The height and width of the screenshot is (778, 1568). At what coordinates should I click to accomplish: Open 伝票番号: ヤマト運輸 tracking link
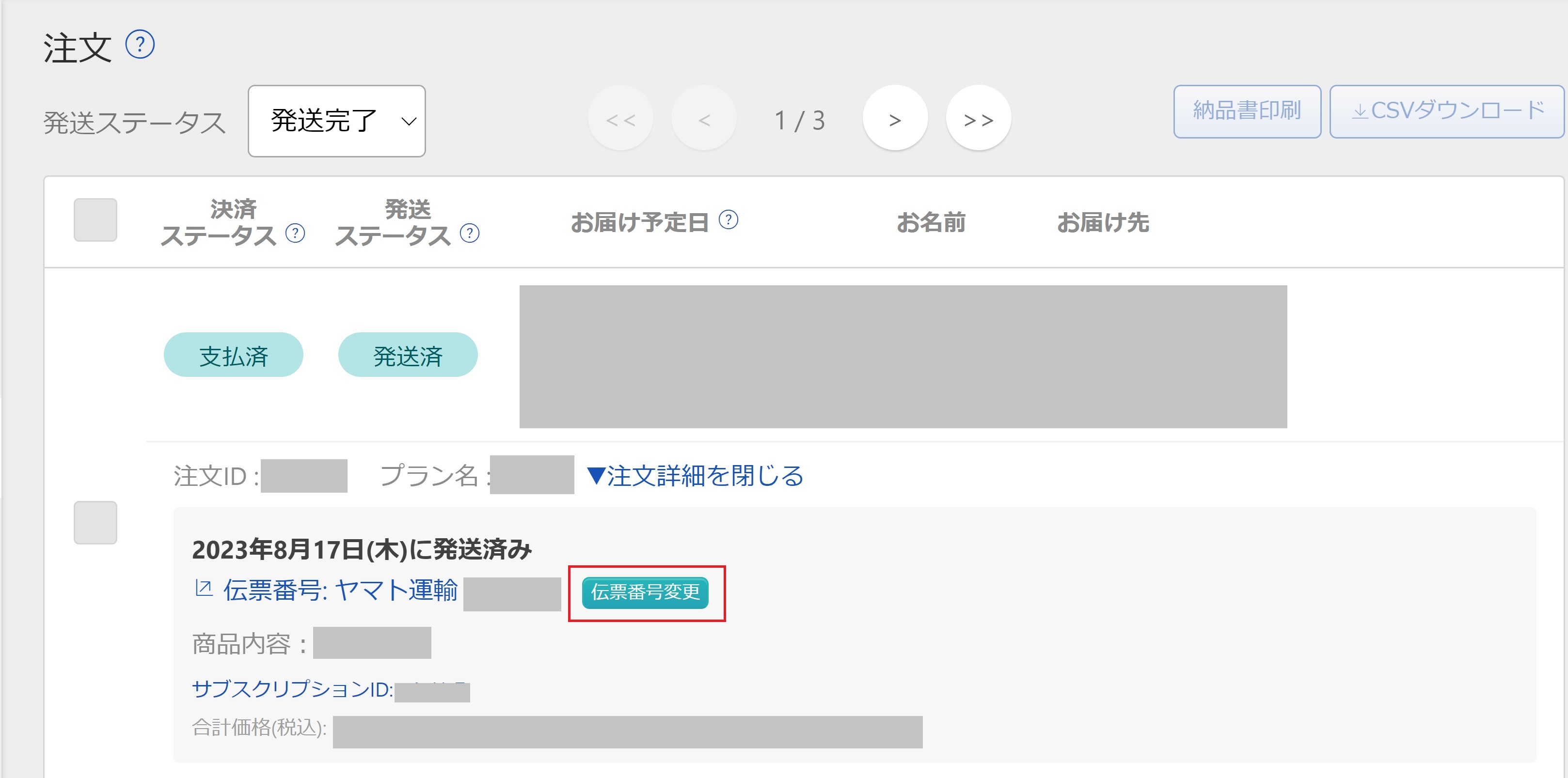coord(340,591)
